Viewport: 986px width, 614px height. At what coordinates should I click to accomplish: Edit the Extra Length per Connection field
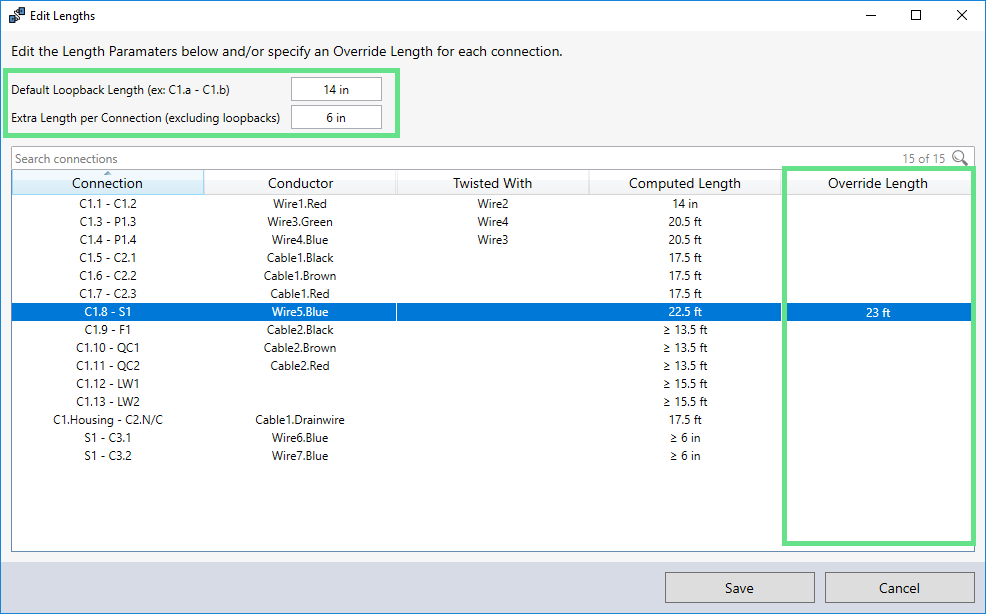(x=336, y=118)
